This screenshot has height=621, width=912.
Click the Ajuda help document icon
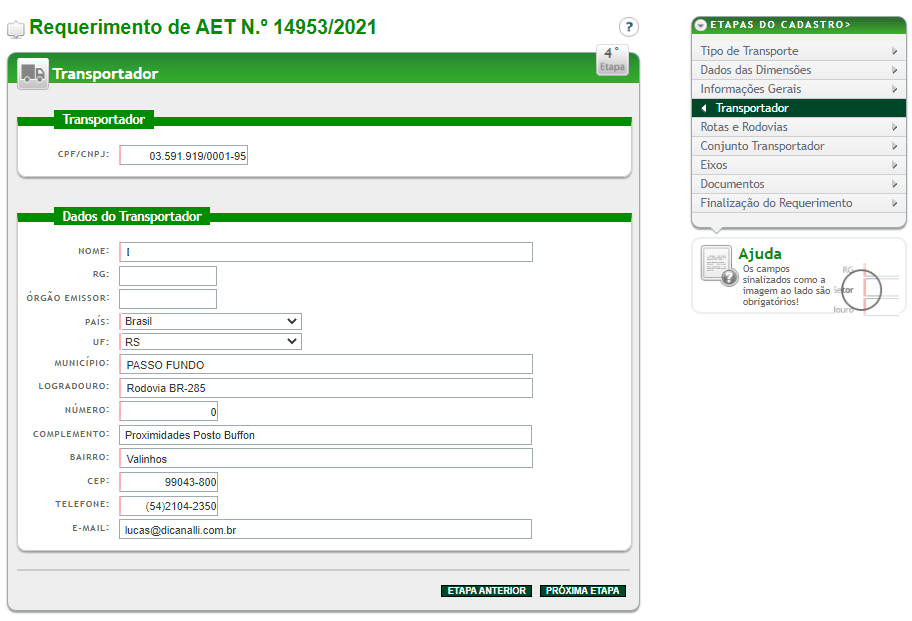click(717, 263)
